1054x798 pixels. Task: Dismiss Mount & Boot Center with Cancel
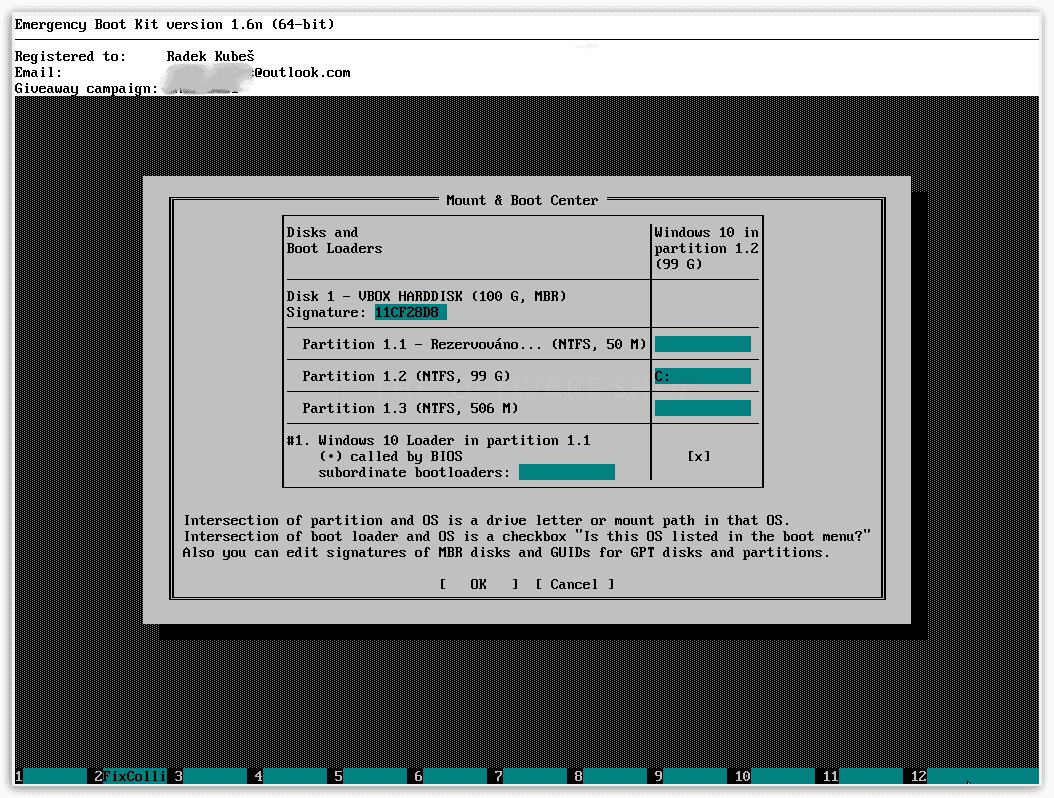(x=575, y=584)
